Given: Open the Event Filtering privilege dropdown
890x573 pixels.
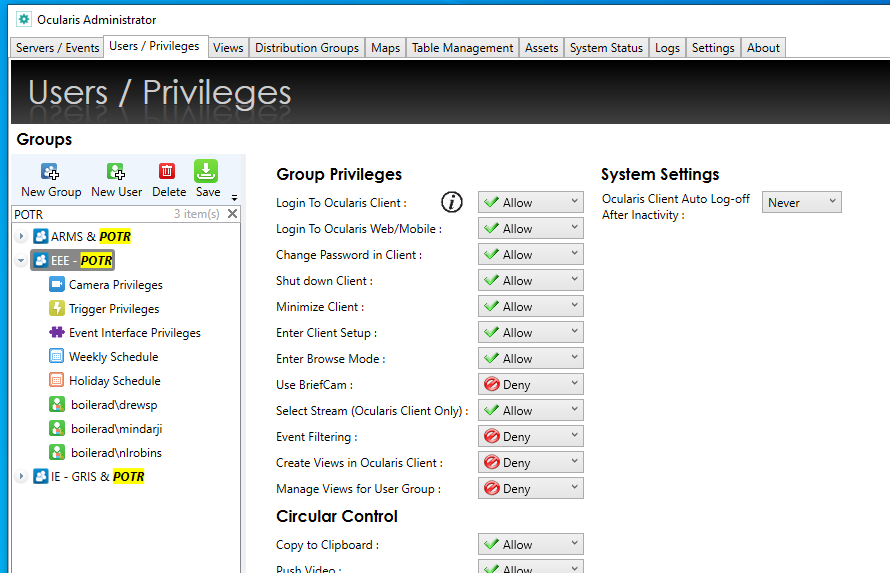Looking at the screenshot, I should [530, 437].
